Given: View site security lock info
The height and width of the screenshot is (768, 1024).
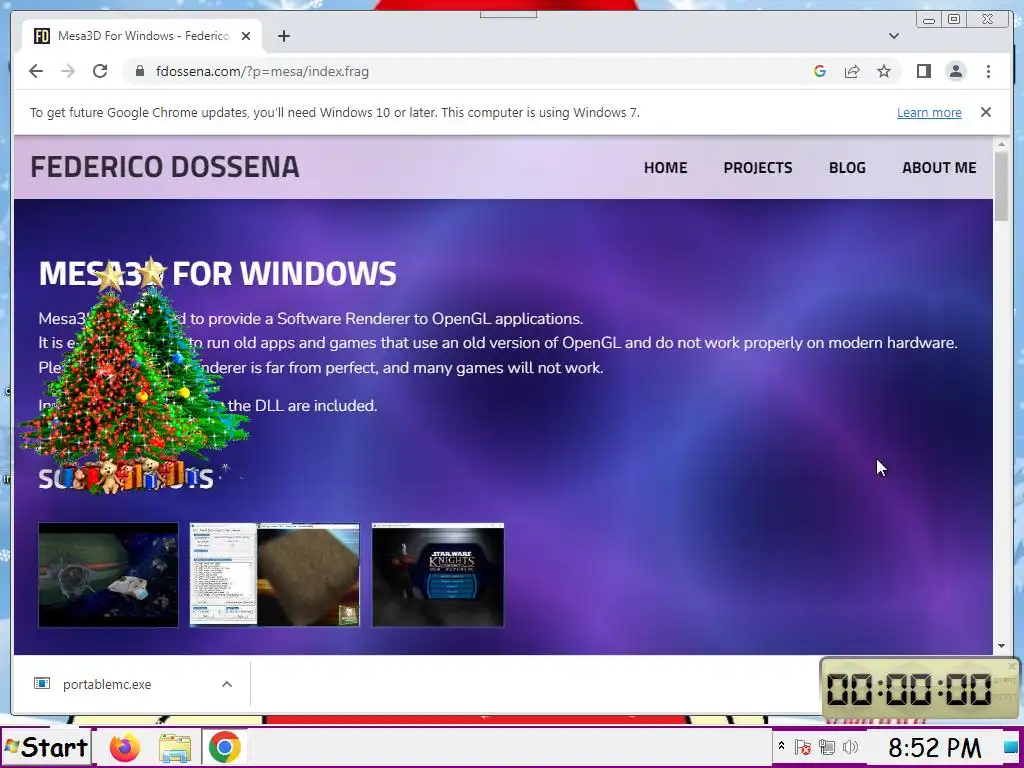Looking at the screenshot, I should [x=139, y=71].
